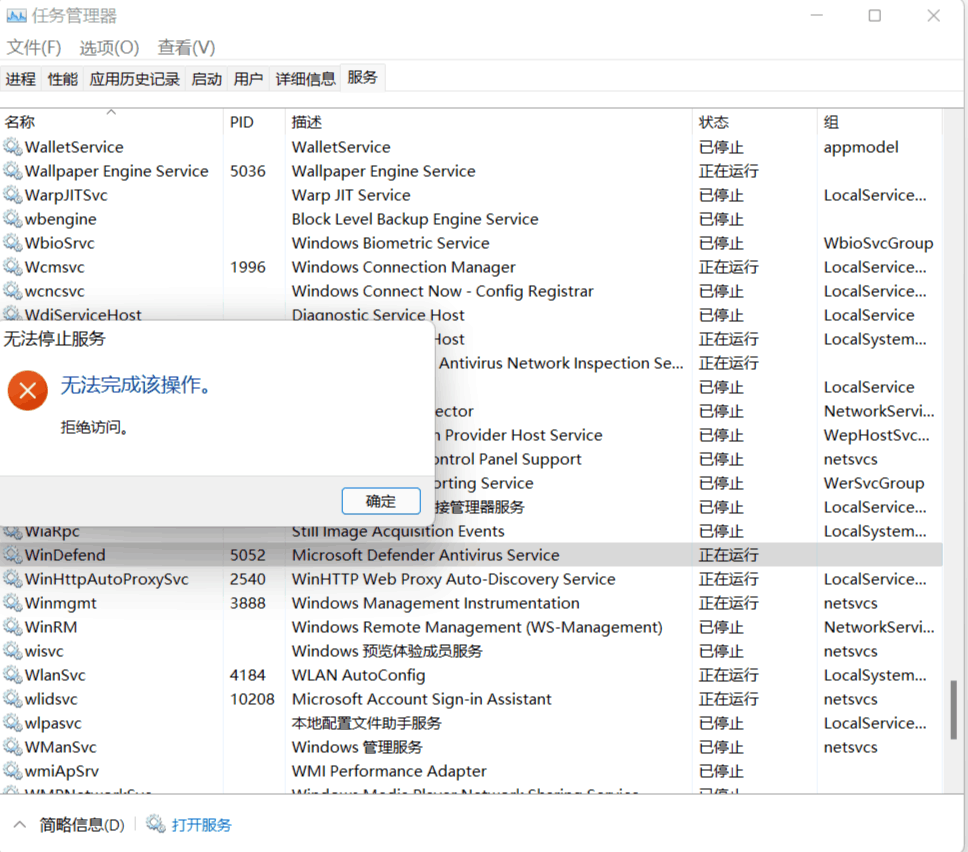This screenshot has width=968, height=852.
Task: Click the 简略信息(D) label
Action: (82, 825)
